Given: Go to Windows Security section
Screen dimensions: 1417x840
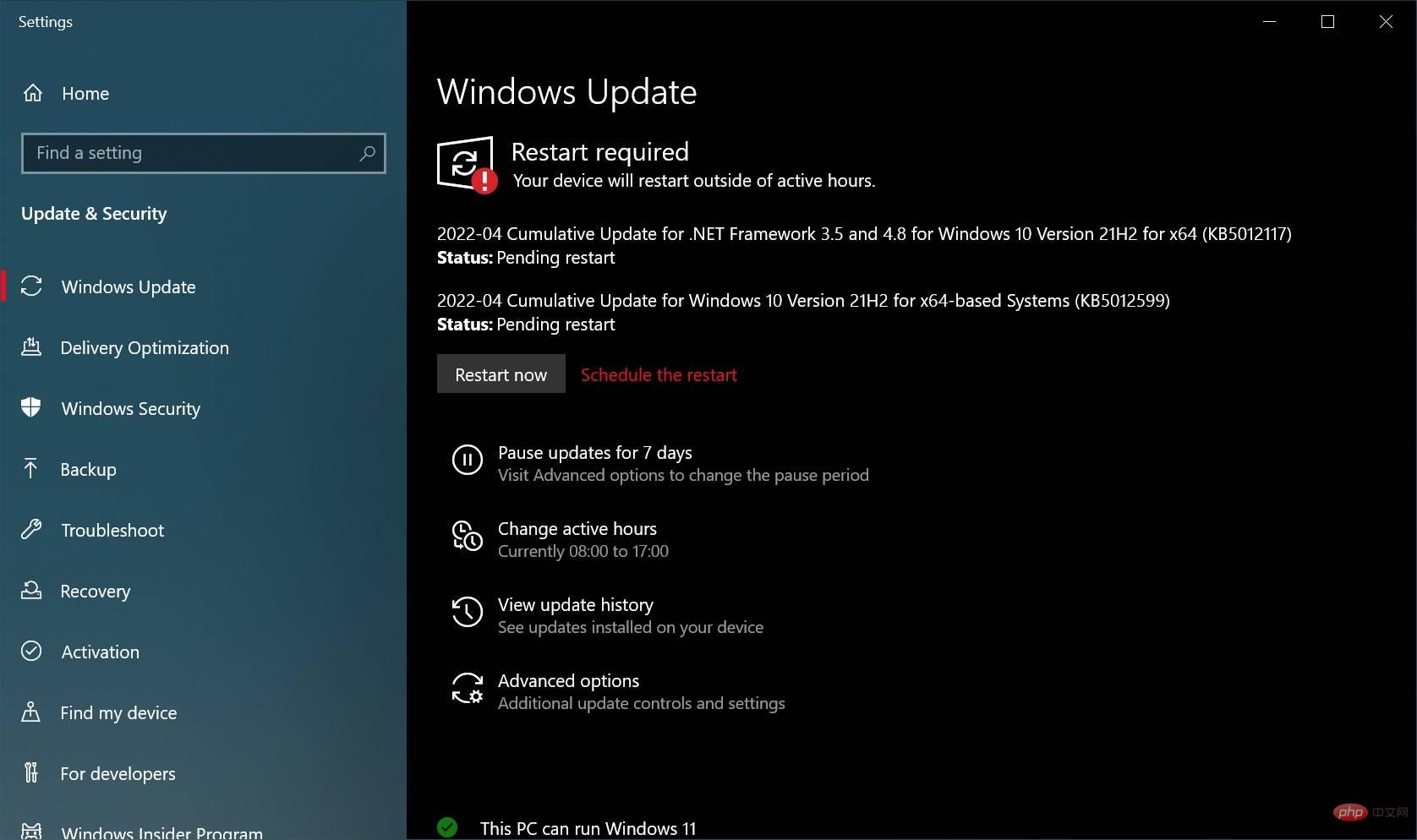Looking at the screenshot, I should coord(203,408).
